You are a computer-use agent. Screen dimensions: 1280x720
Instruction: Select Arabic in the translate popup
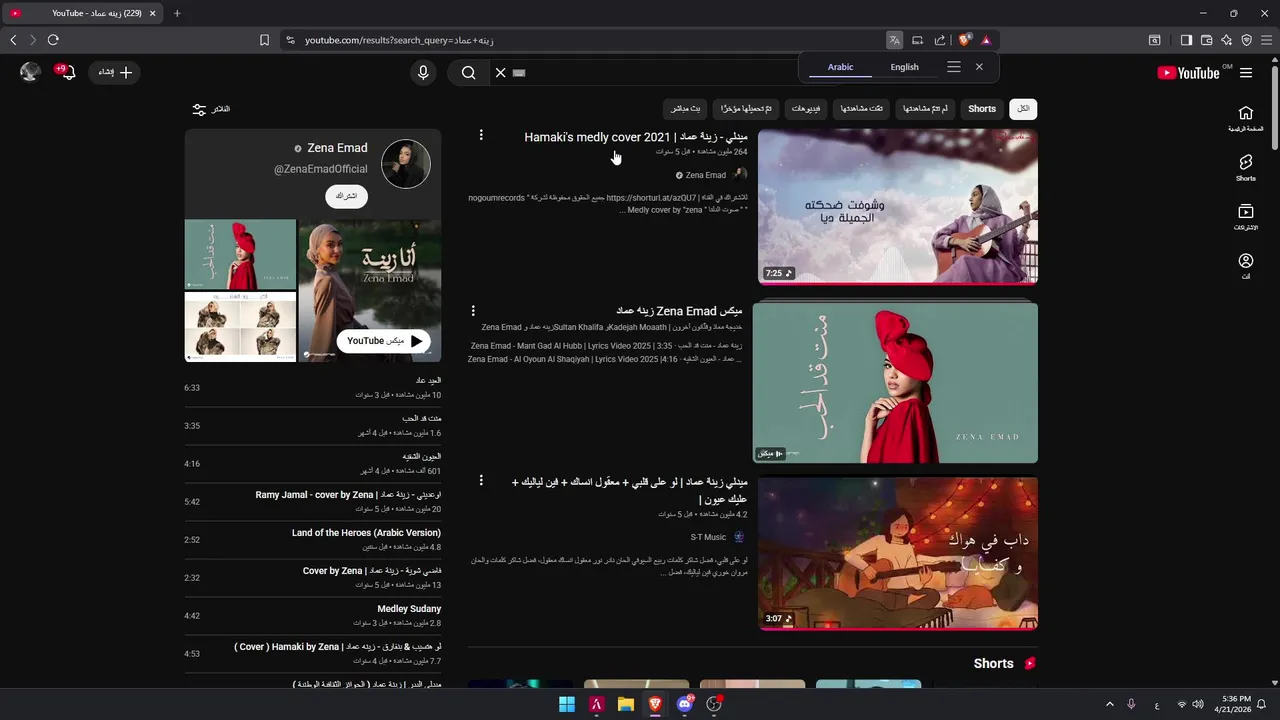coord(840,67)
